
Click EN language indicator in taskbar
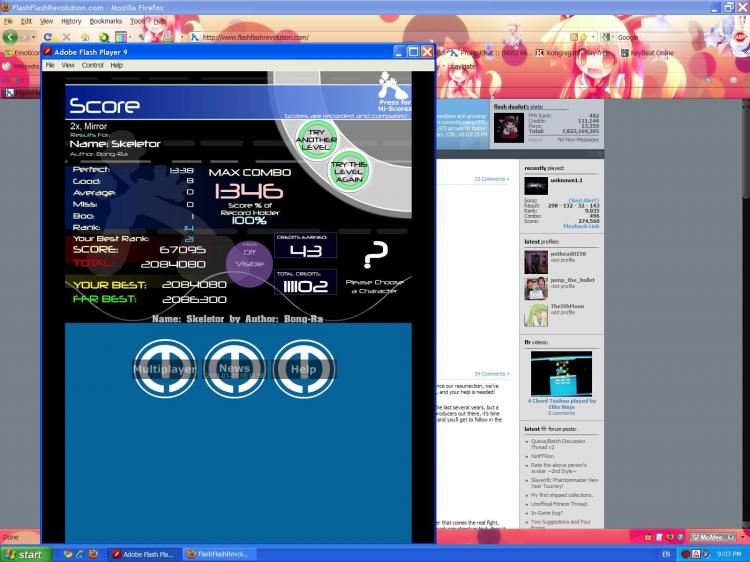pyautogui.click(x=666, y=554)
